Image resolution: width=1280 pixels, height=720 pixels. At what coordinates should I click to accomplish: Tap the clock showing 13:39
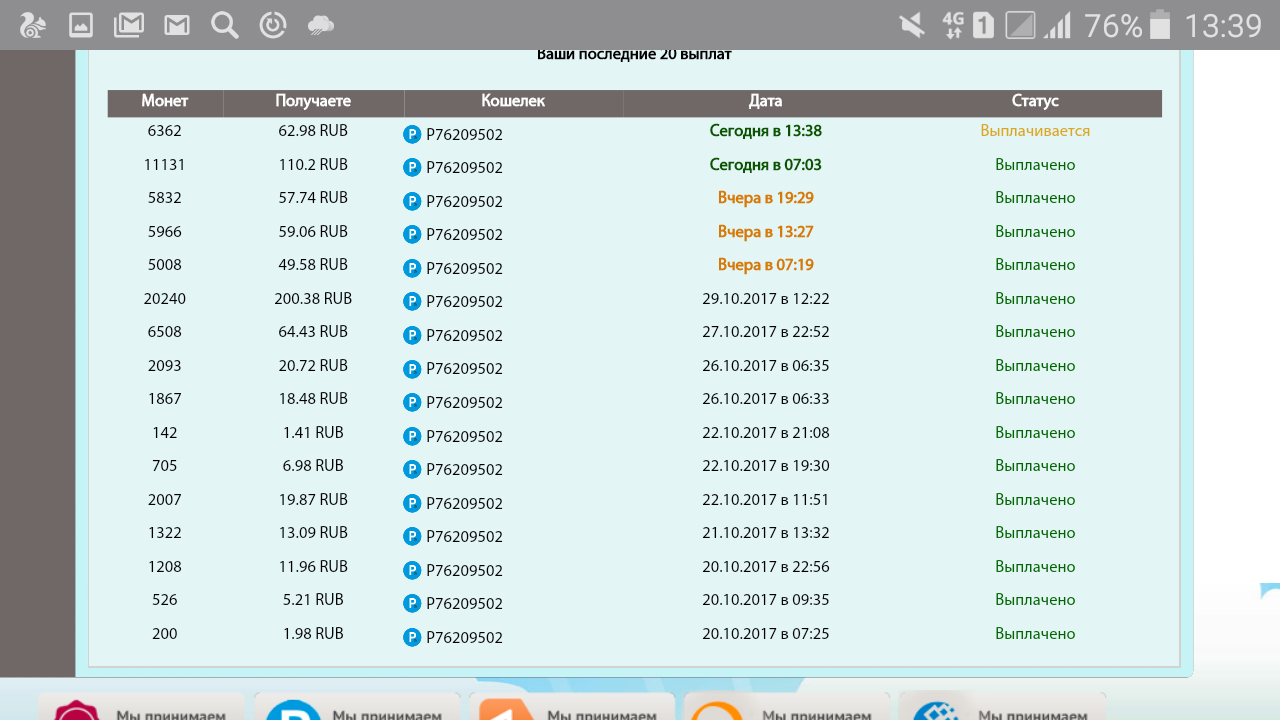coord(1222,25)
